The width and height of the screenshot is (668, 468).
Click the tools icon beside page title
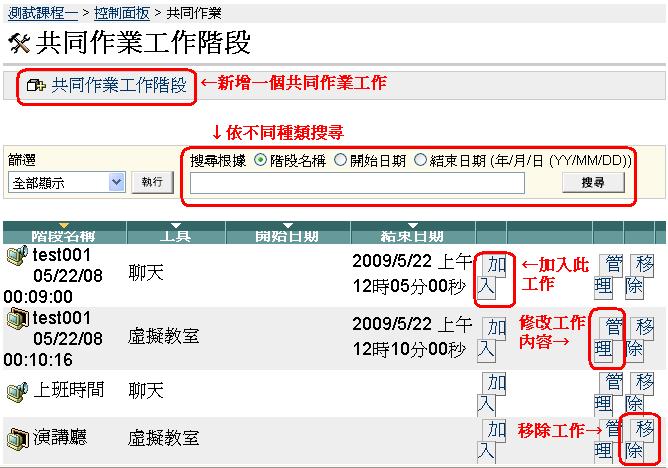[x=19, y=43]
